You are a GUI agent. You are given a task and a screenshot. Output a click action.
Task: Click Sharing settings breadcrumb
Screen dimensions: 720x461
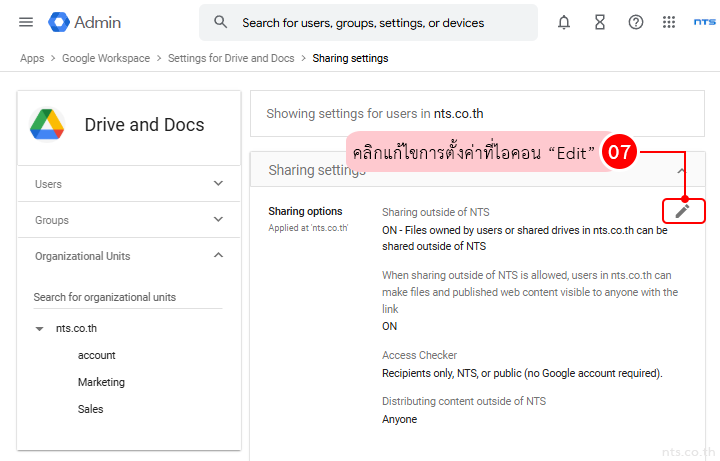coord(350,58)
